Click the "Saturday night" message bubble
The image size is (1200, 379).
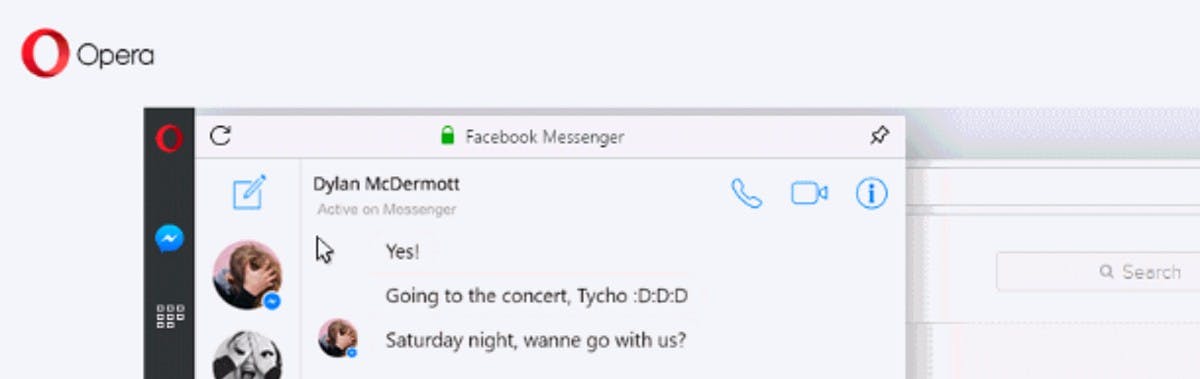[x=535, y=339]
